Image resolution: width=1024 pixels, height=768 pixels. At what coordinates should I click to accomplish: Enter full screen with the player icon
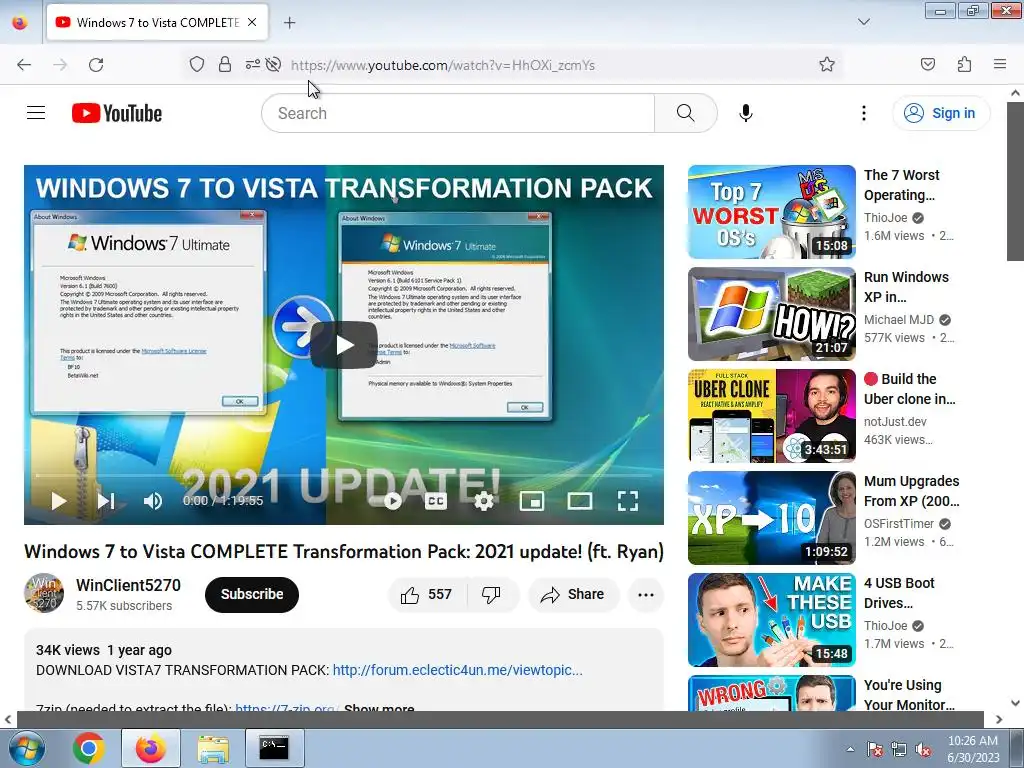pos(628,501)
